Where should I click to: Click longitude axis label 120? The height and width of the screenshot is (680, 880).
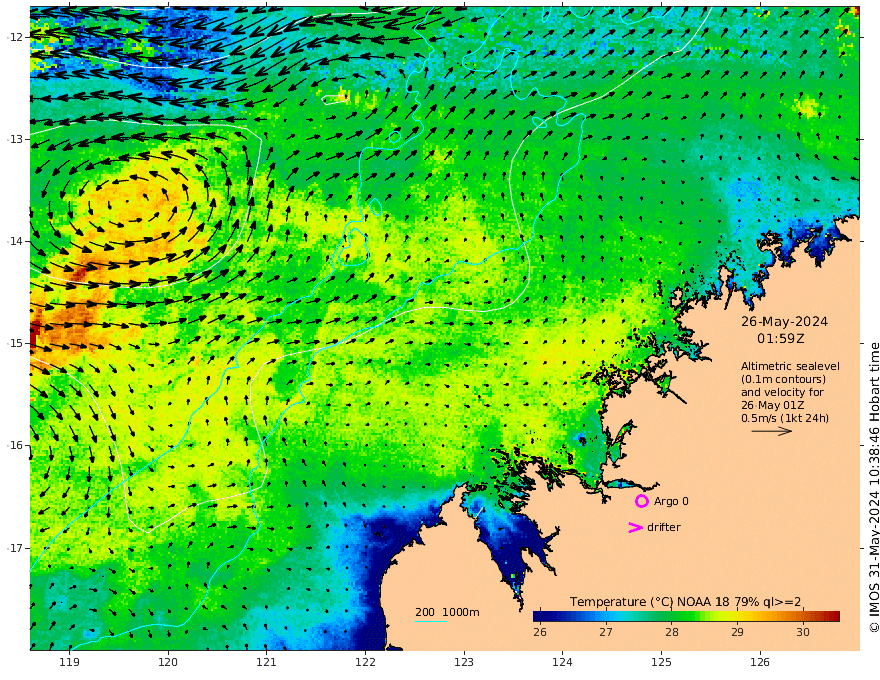pyautogui.click(x=168, y=662)
